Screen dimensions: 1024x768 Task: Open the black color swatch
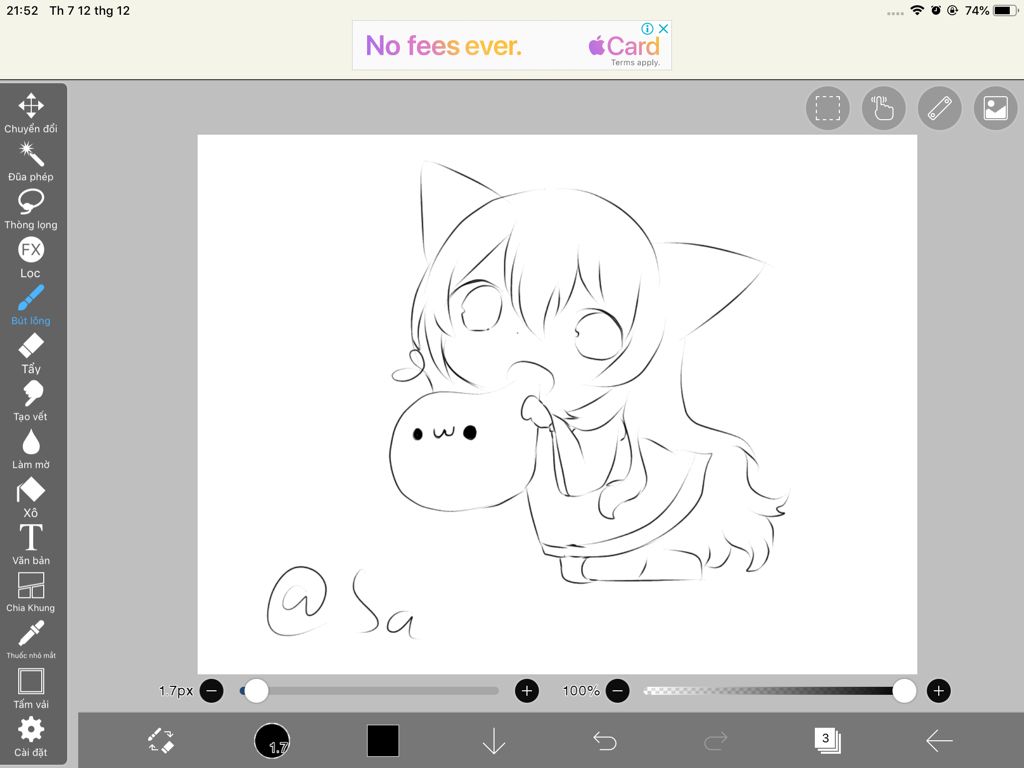click(383, 741)
